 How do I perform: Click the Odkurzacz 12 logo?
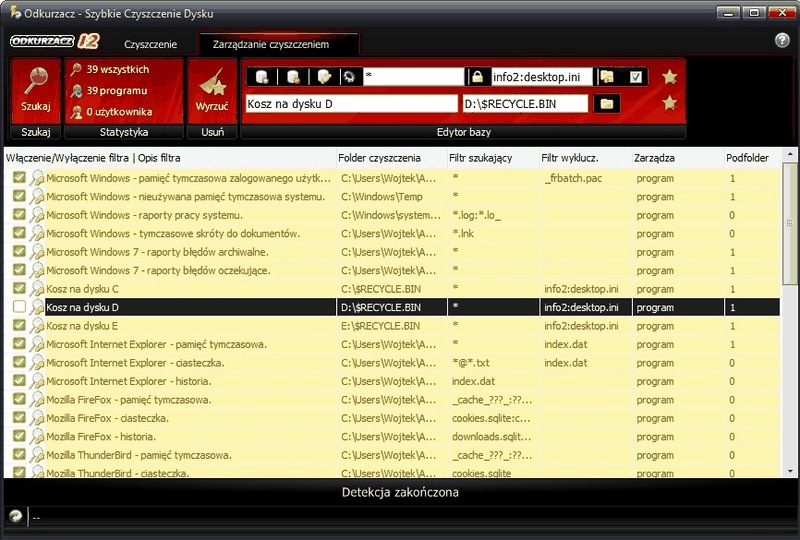(55, 41)
